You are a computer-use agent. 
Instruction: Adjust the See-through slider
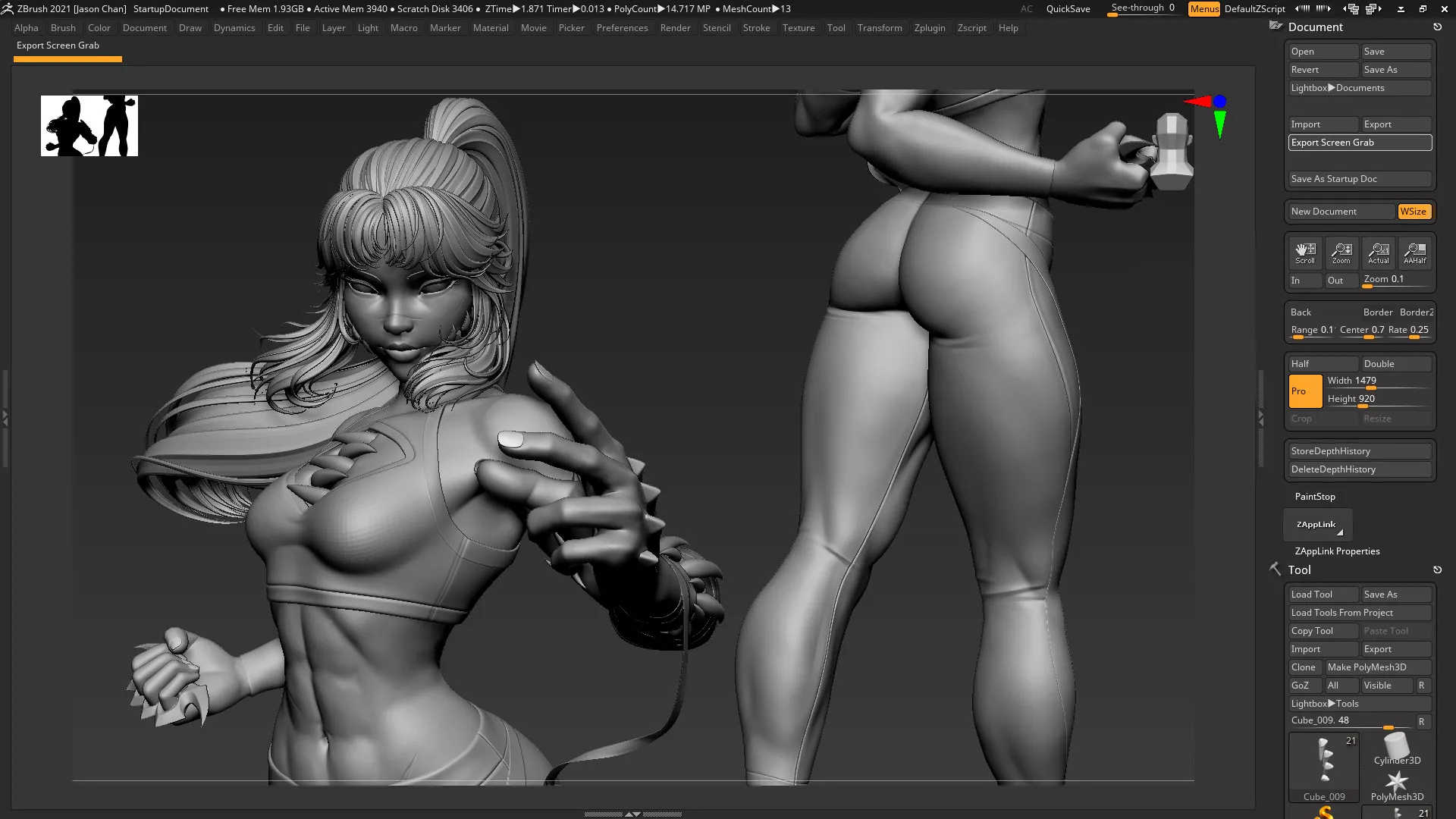(1142, 9)
